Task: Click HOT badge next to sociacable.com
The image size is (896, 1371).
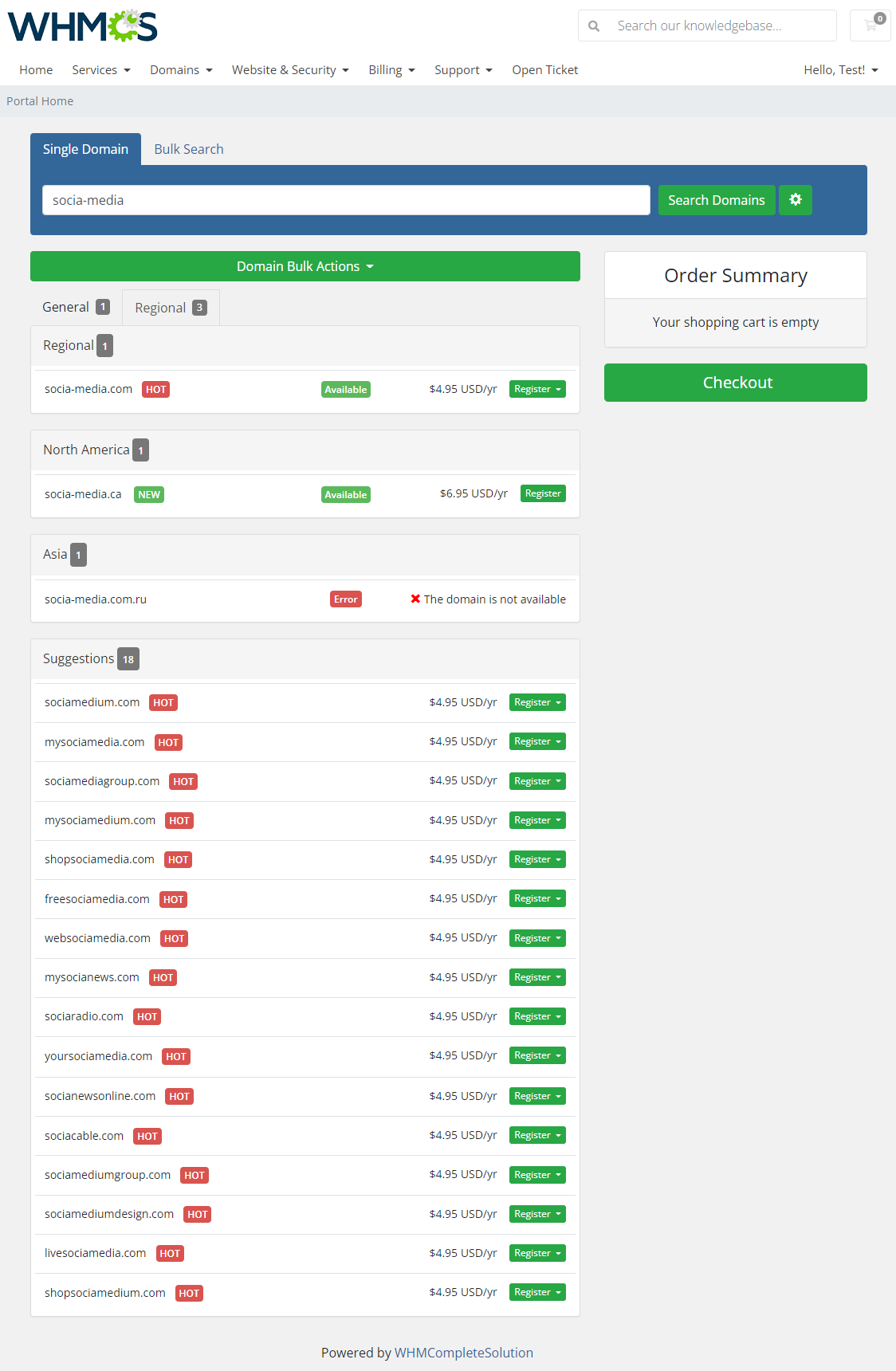Action: [x=147, y=1136]
